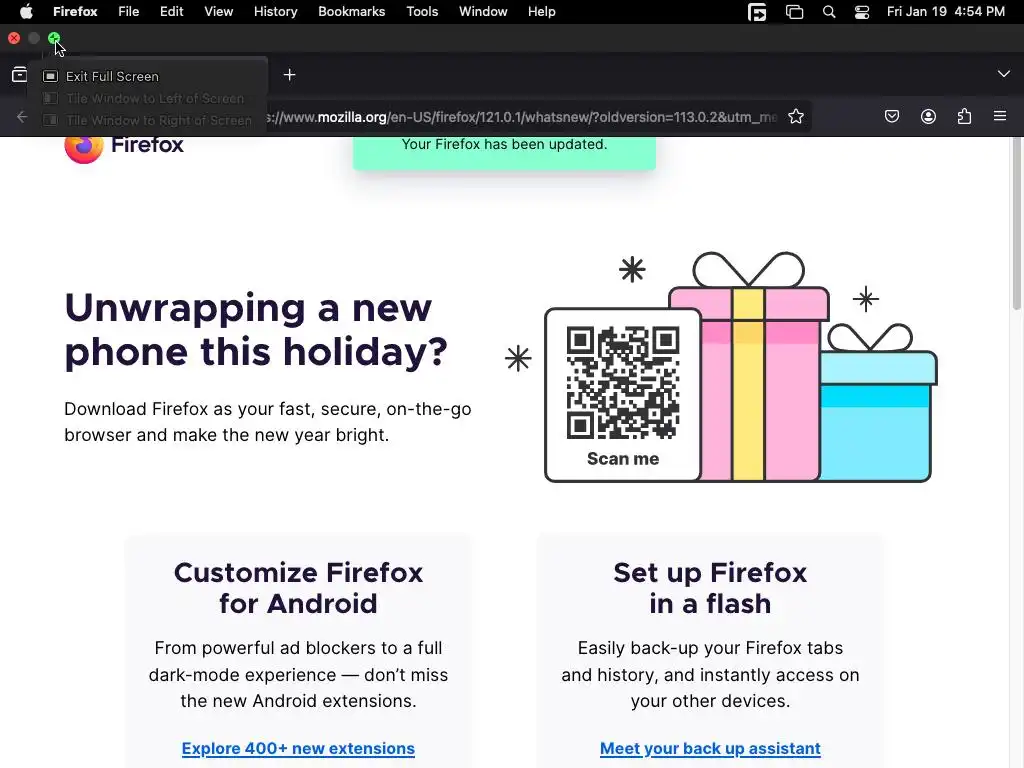Click the 'Customize Firefox for Android' heading

(298, 588)
